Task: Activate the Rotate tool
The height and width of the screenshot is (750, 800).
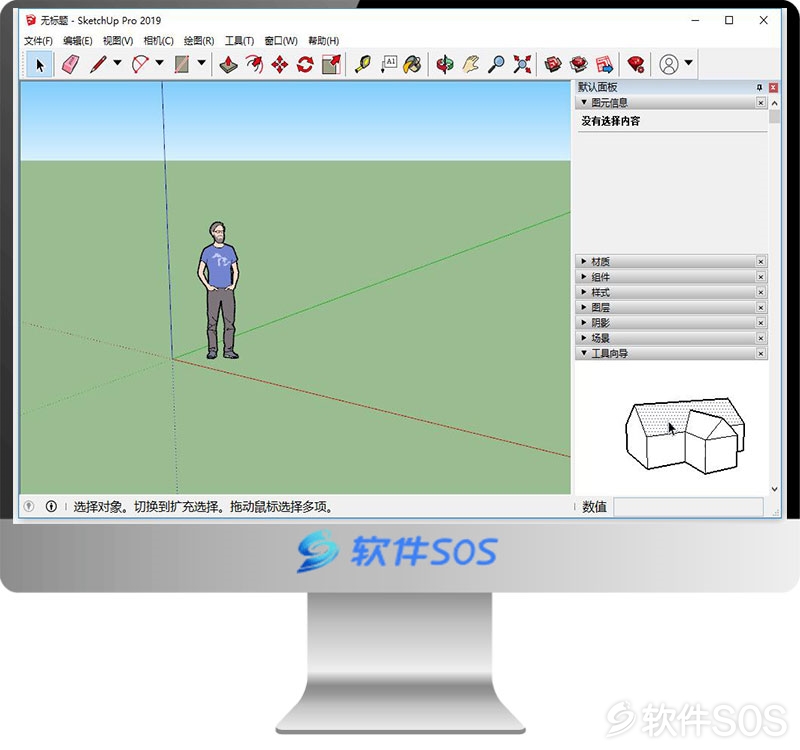Action: [x=305, y=65]
